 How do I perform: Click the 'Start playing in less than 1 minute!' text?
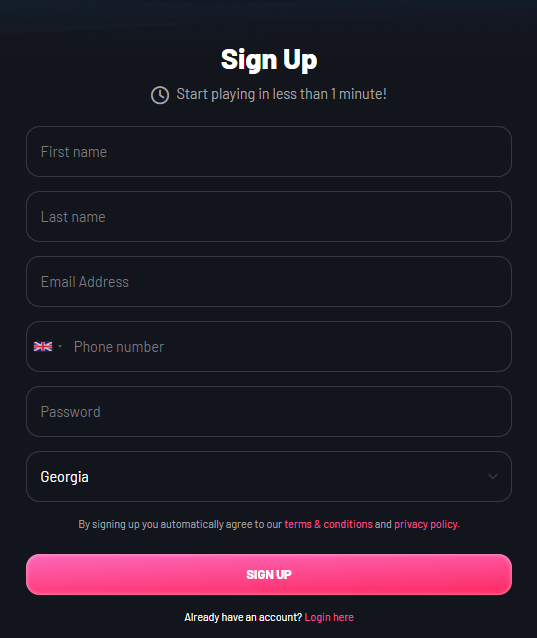282,94
